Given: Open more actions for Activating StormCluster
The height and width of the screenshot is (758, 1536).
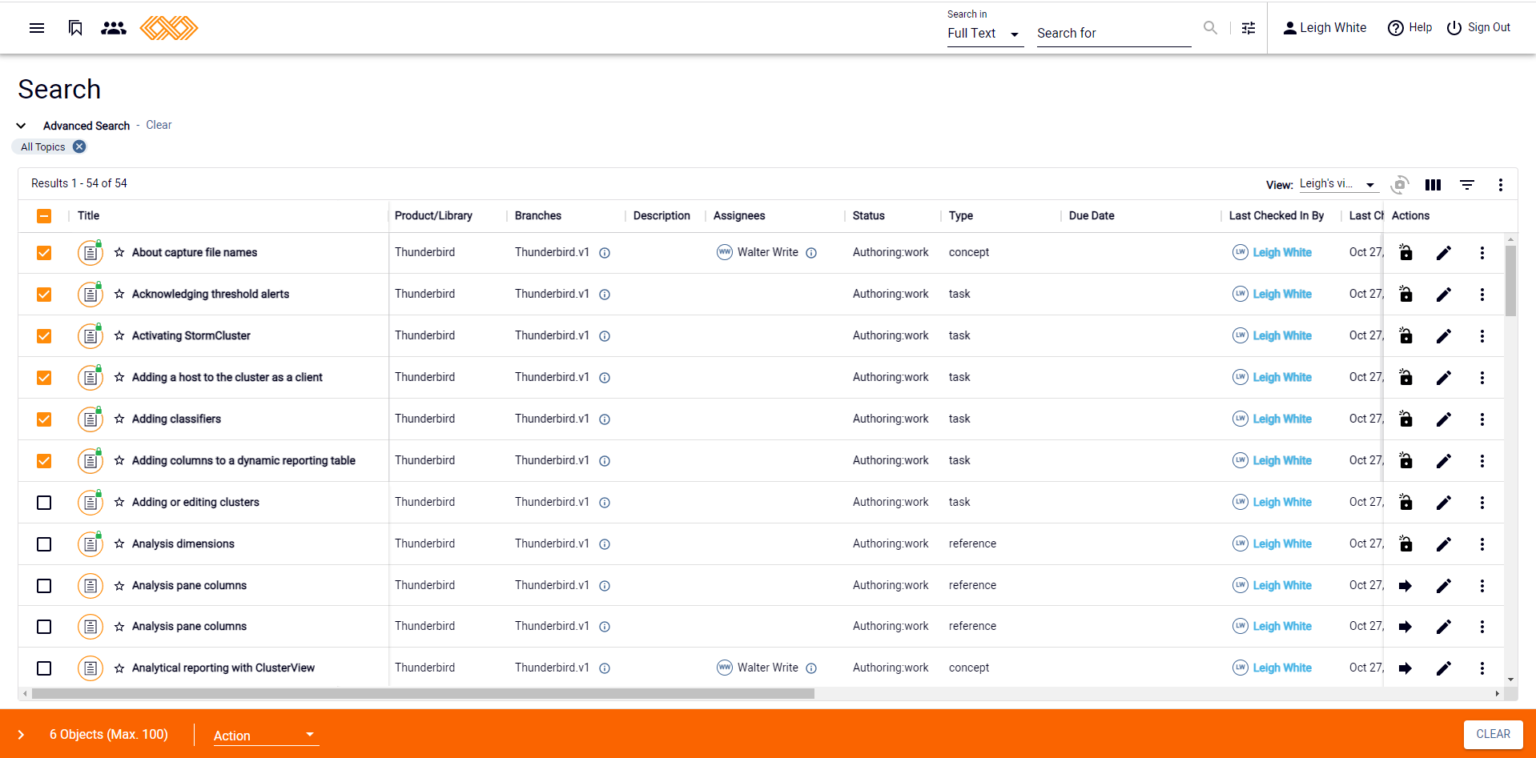Looking at the screenshot, I should click(1482, 336).
